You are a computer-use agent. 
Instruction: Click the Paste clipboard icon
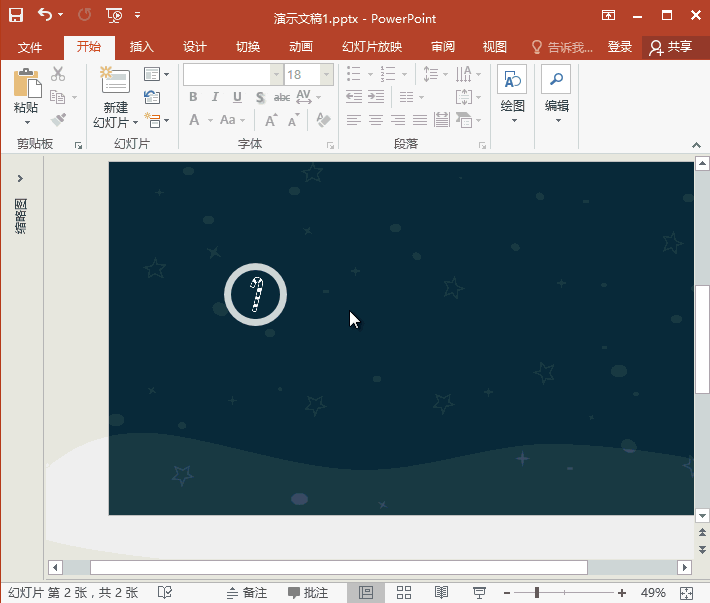tap(26, 84)
